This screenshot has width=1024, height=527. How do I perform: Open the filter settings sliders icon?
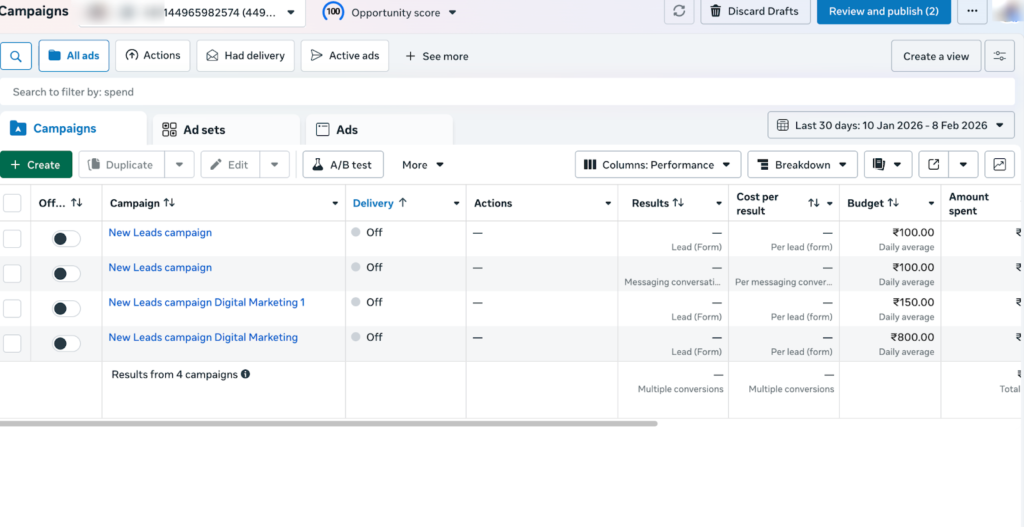999,56
